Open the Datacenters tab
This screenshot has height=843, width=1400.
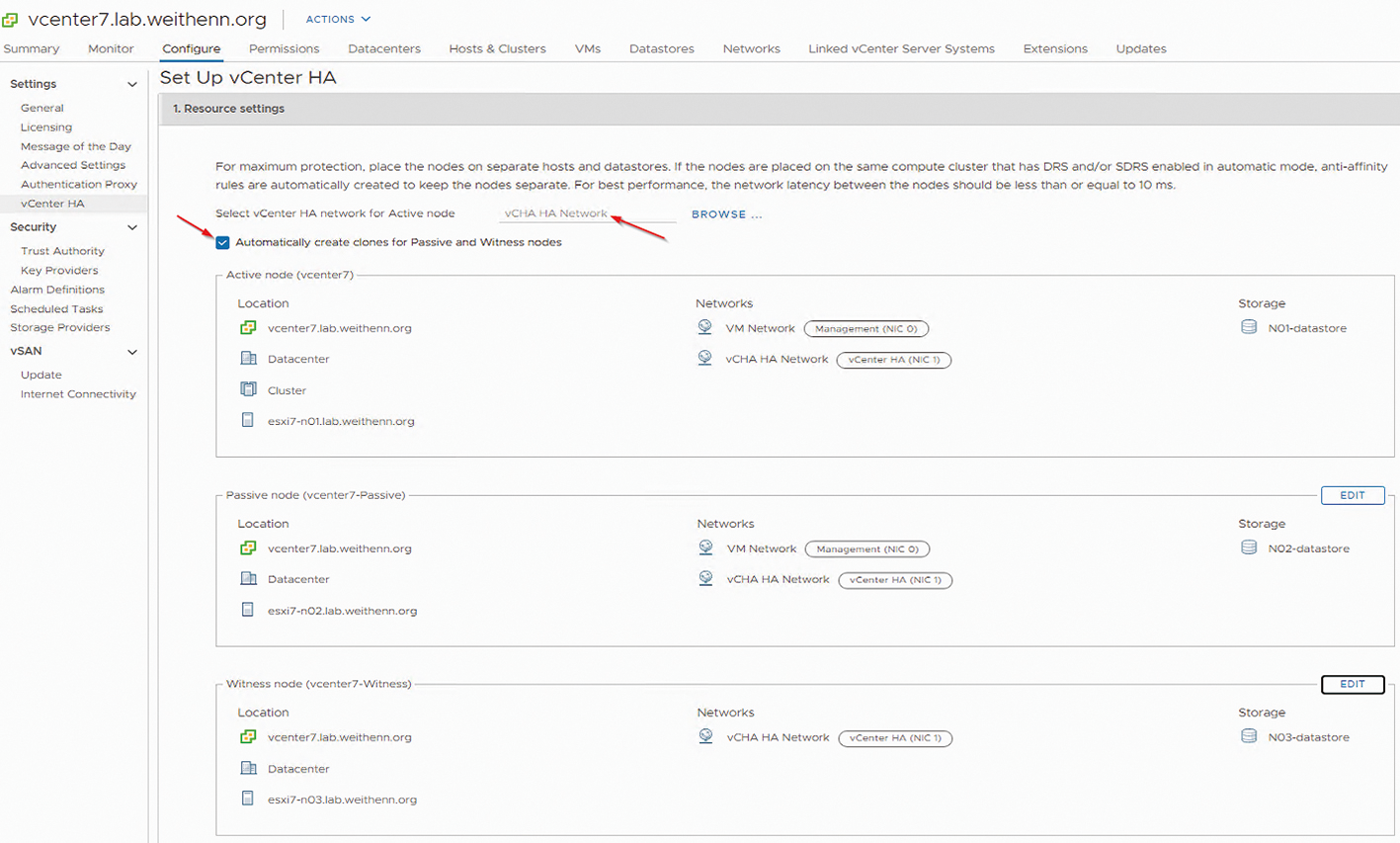coord(384,48)
